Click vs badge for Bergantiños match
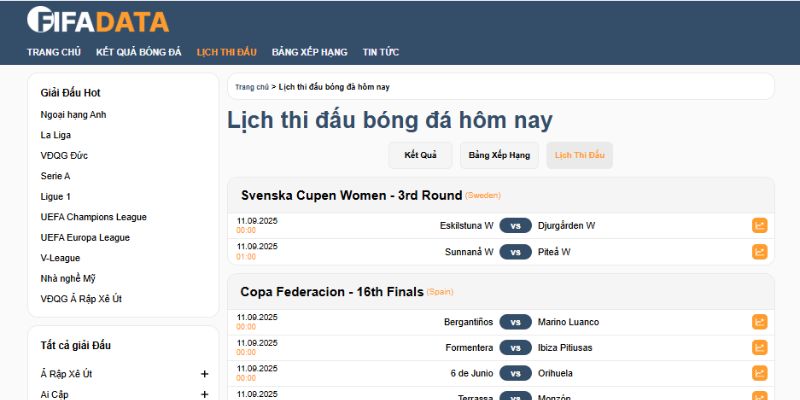This screenshot has width=800, height=400. tap(515, 322)
